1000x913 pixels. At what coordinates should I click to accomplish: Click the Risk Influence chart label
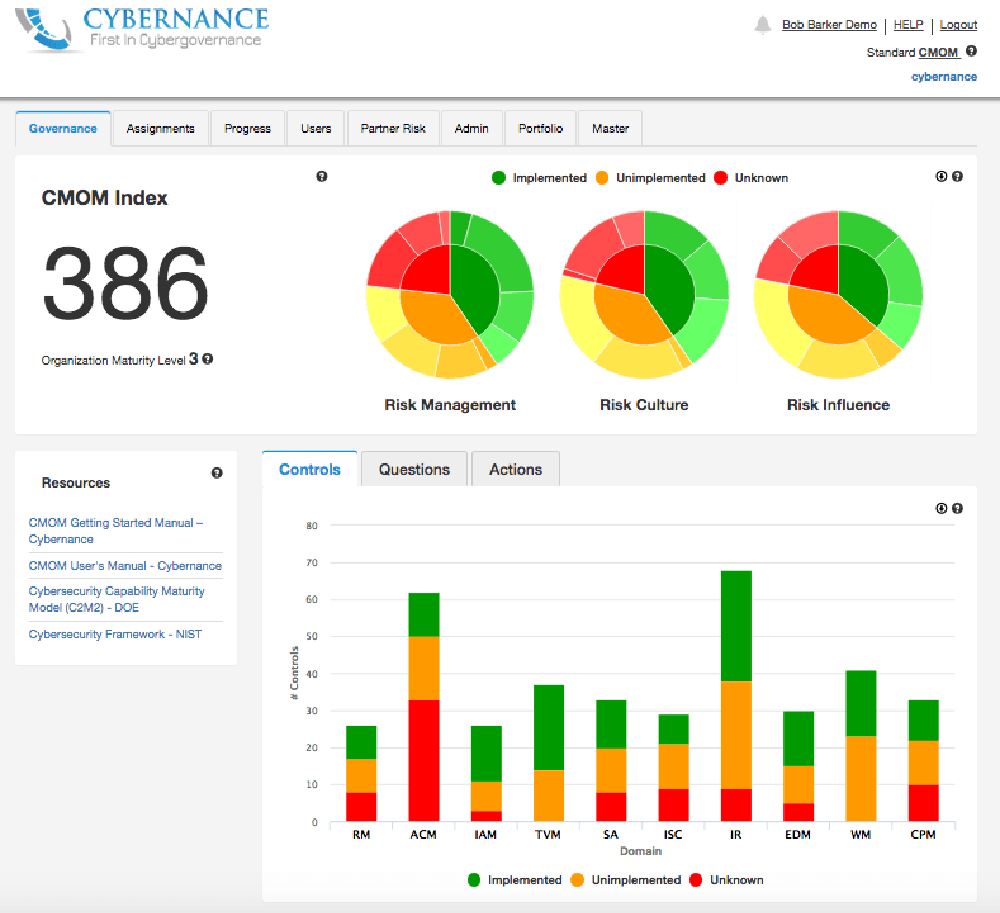tap(838, 405)
